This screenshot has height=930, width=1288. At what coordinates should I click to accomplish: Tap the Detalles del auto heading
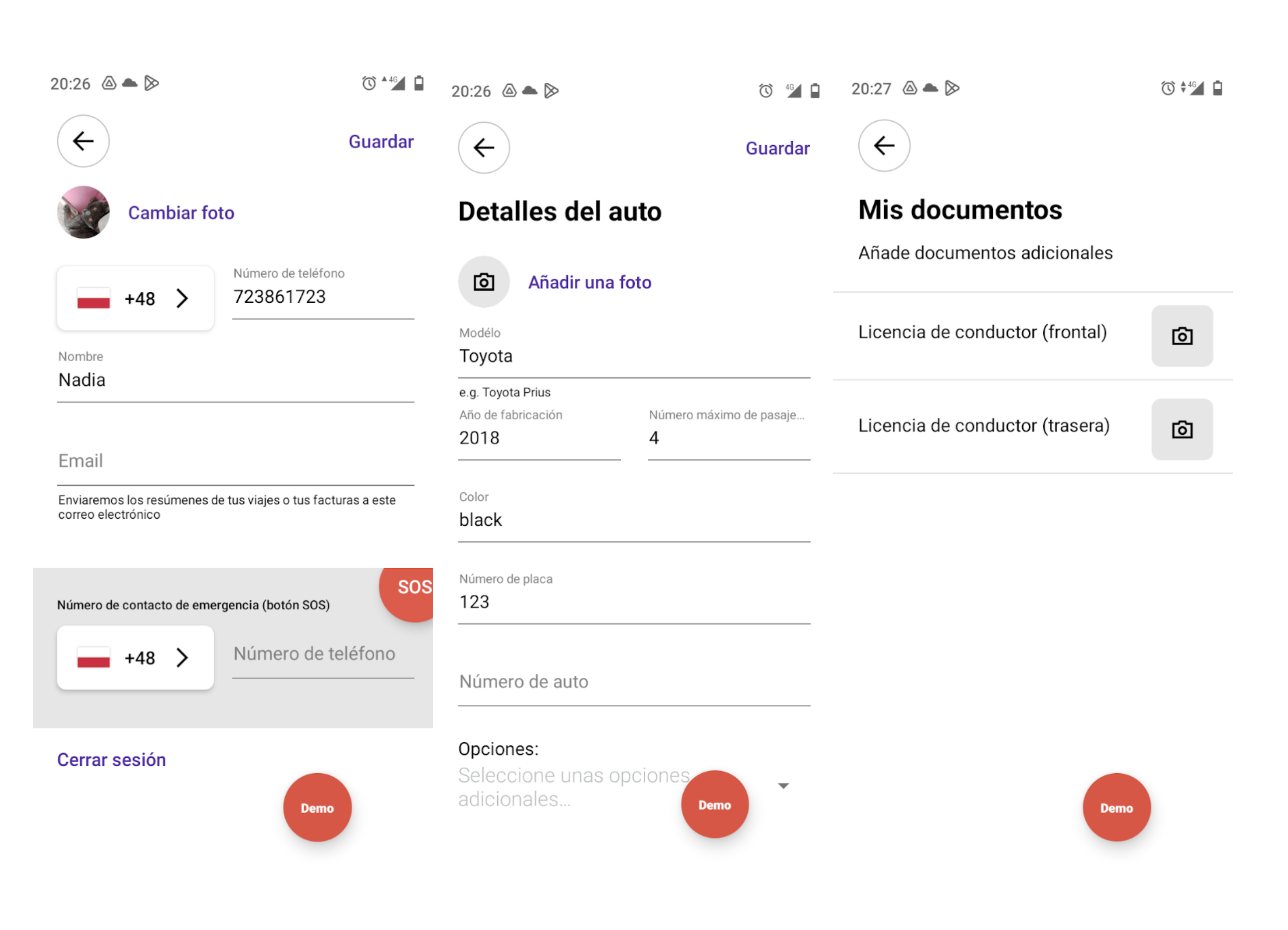560,212
